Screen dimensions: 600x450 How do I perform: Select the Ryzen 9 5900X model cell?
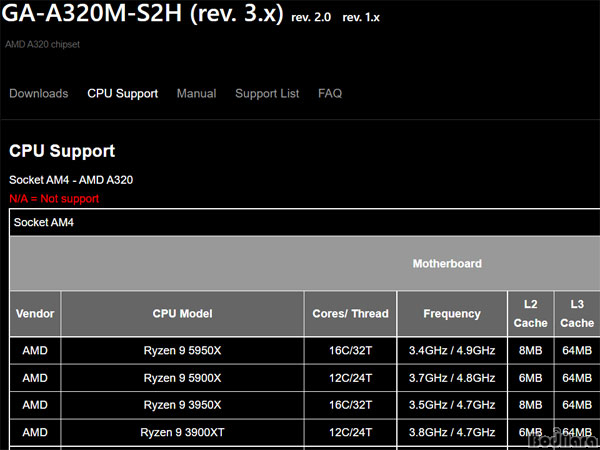tap(183, 378)
